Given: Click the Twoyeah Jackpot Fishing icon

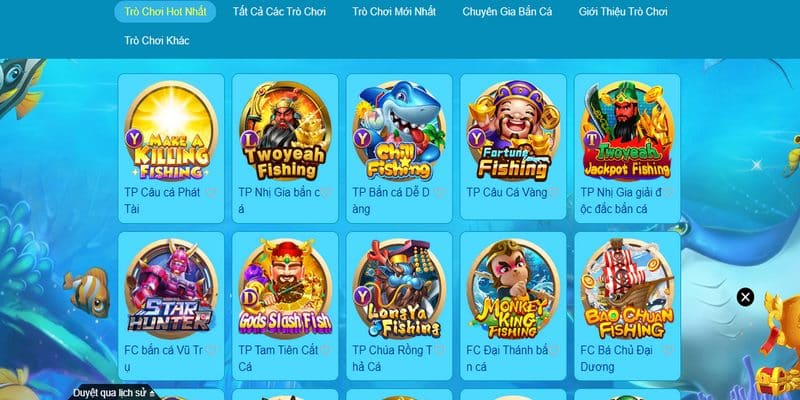Looking at the screenshot, I should pos(628,131).
